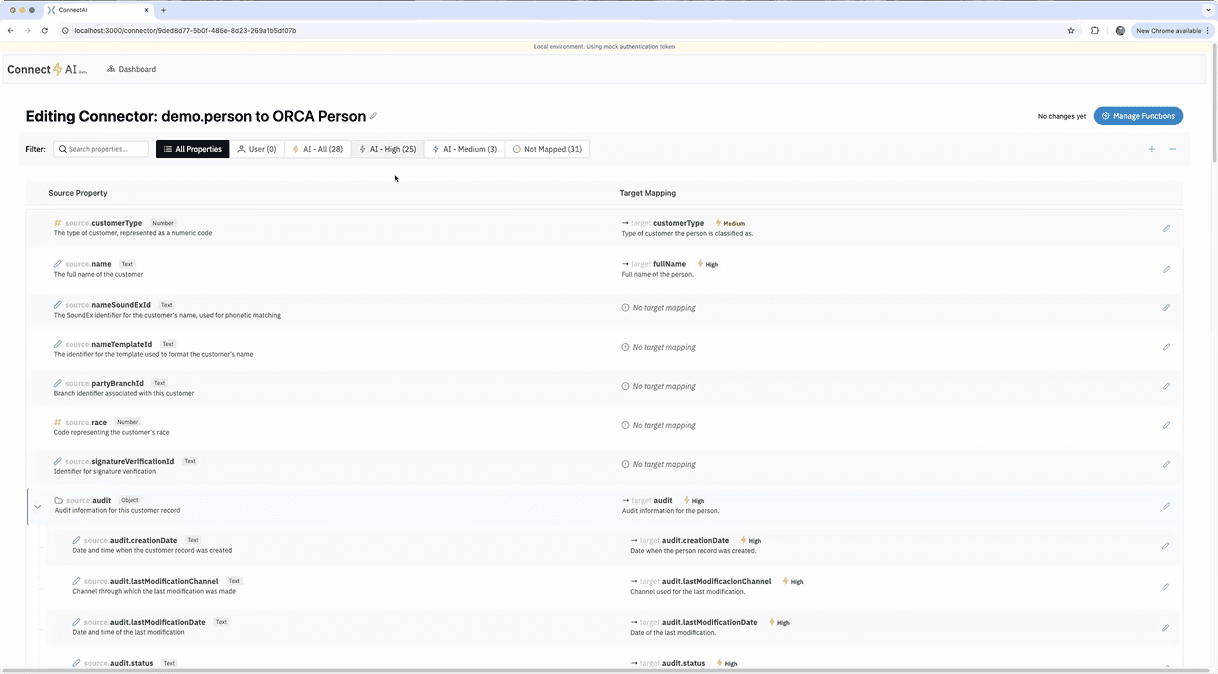Click the ConnectAI logo
1218x674 pixels.
tap(48, 69)
